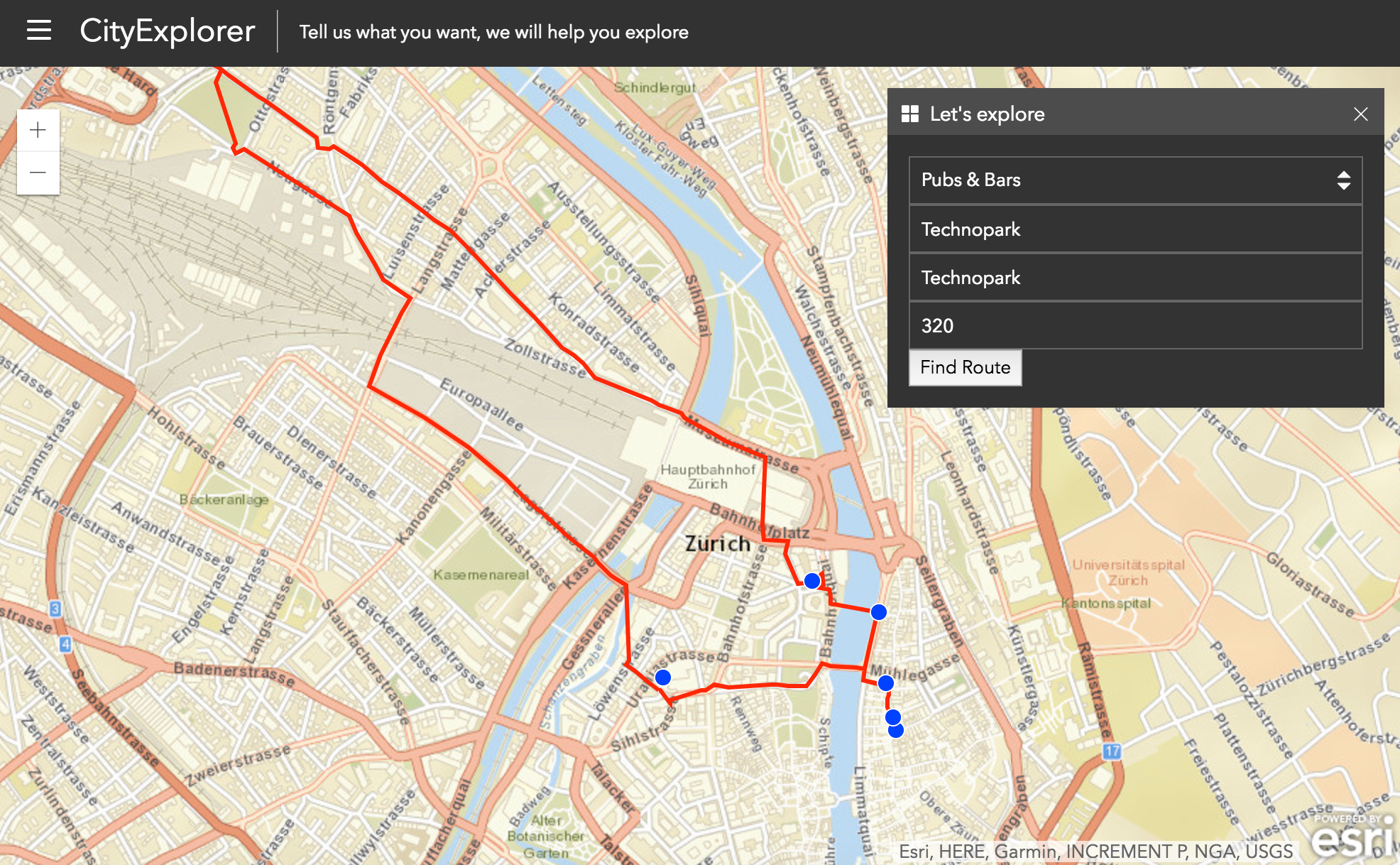The width and height of the screenshot is (1400, 865).
Task: Click the blue marker south of Bahnhofplatz
Action: pos(812,581)
